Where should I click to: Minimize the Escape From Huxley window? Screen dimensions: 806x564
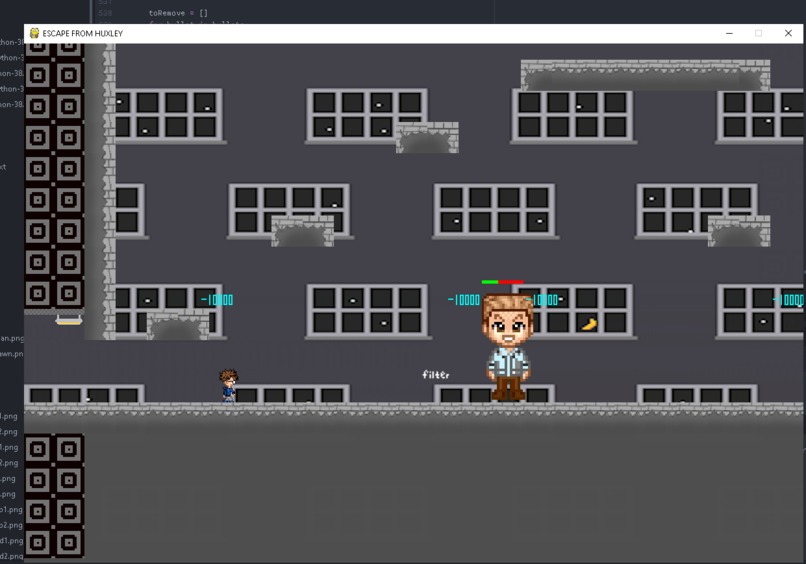729,33
